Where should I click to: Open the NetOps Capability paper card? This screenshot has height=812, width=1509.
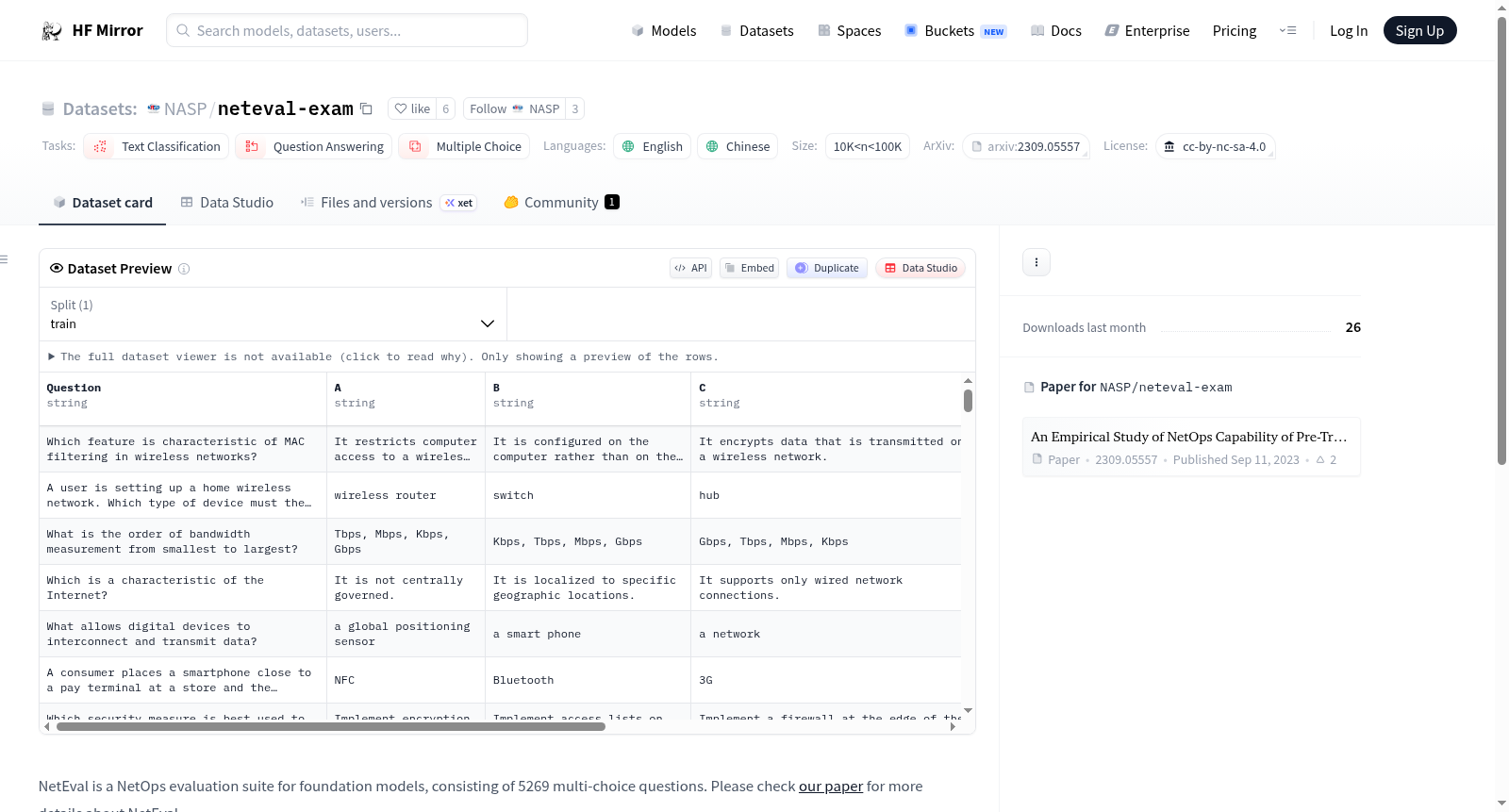click(x=1191, y=447)
